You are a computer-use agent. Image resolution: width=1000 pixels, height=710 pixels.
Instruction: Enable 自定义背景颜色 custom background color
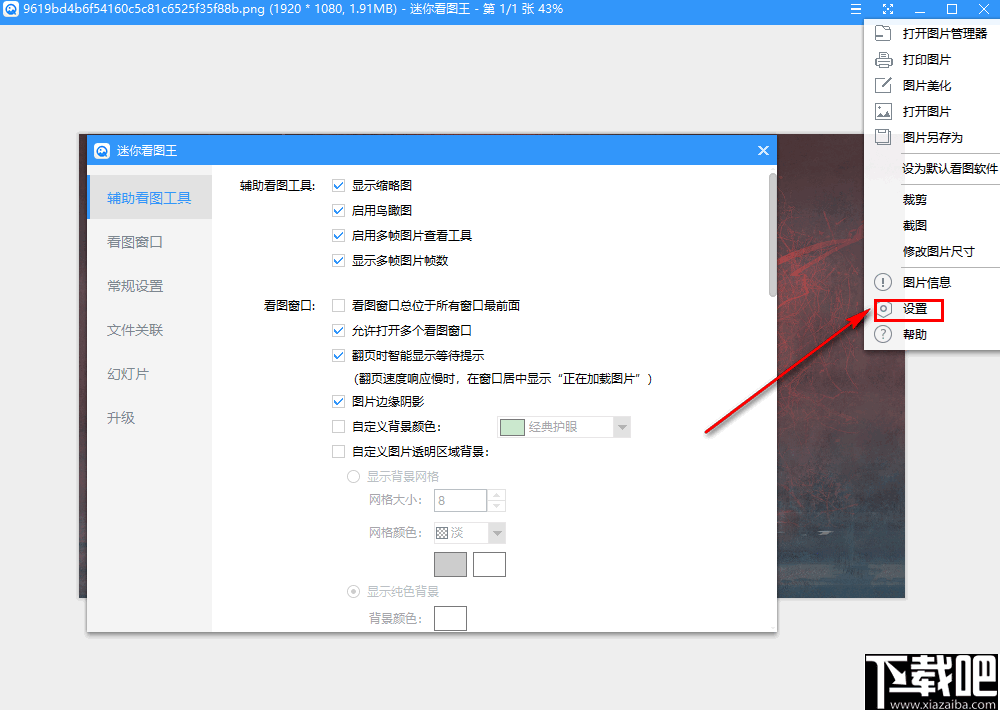point(338,426)
